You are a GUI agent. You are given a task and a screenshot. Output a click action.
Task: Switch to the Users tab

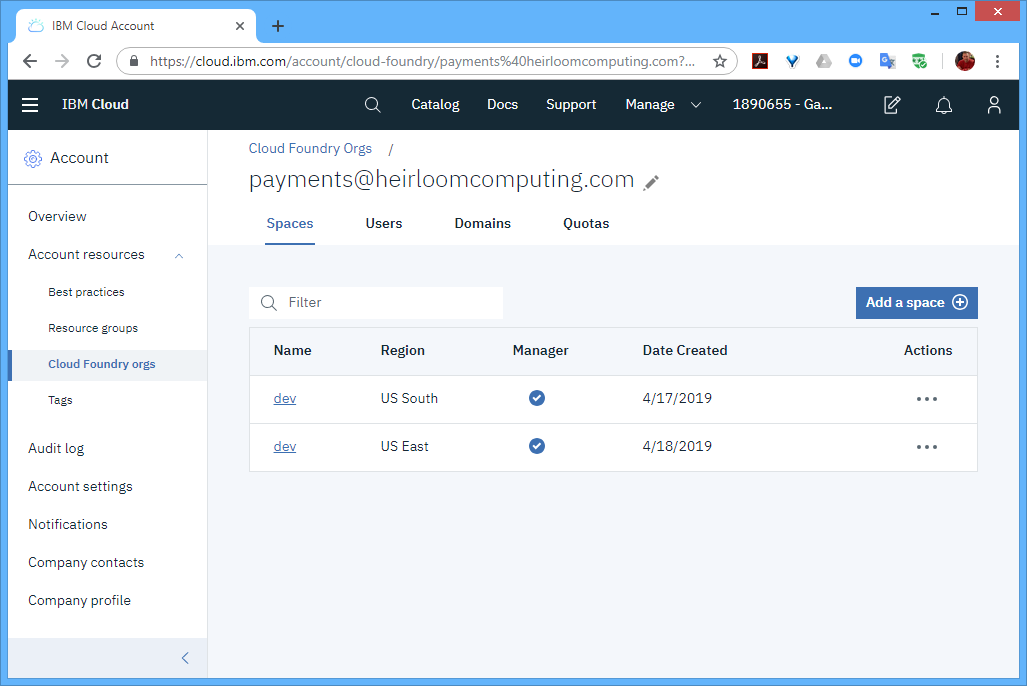384,224
